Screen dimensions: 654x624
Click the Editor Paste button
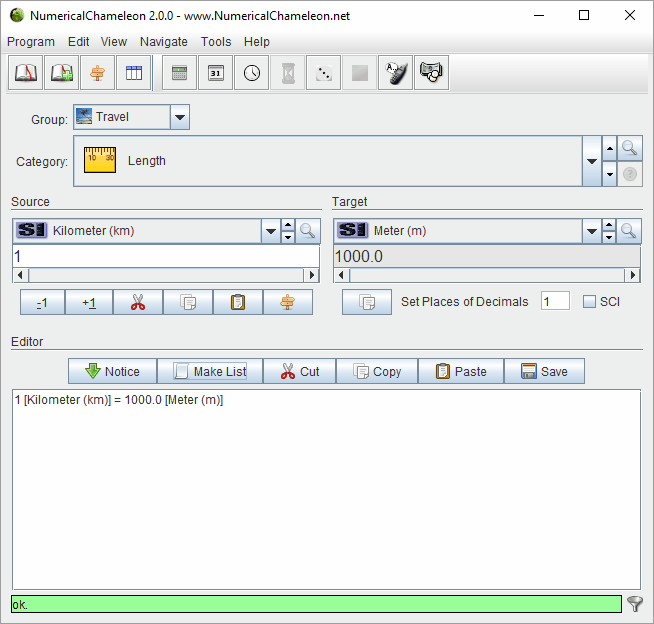tap(461, 371)
